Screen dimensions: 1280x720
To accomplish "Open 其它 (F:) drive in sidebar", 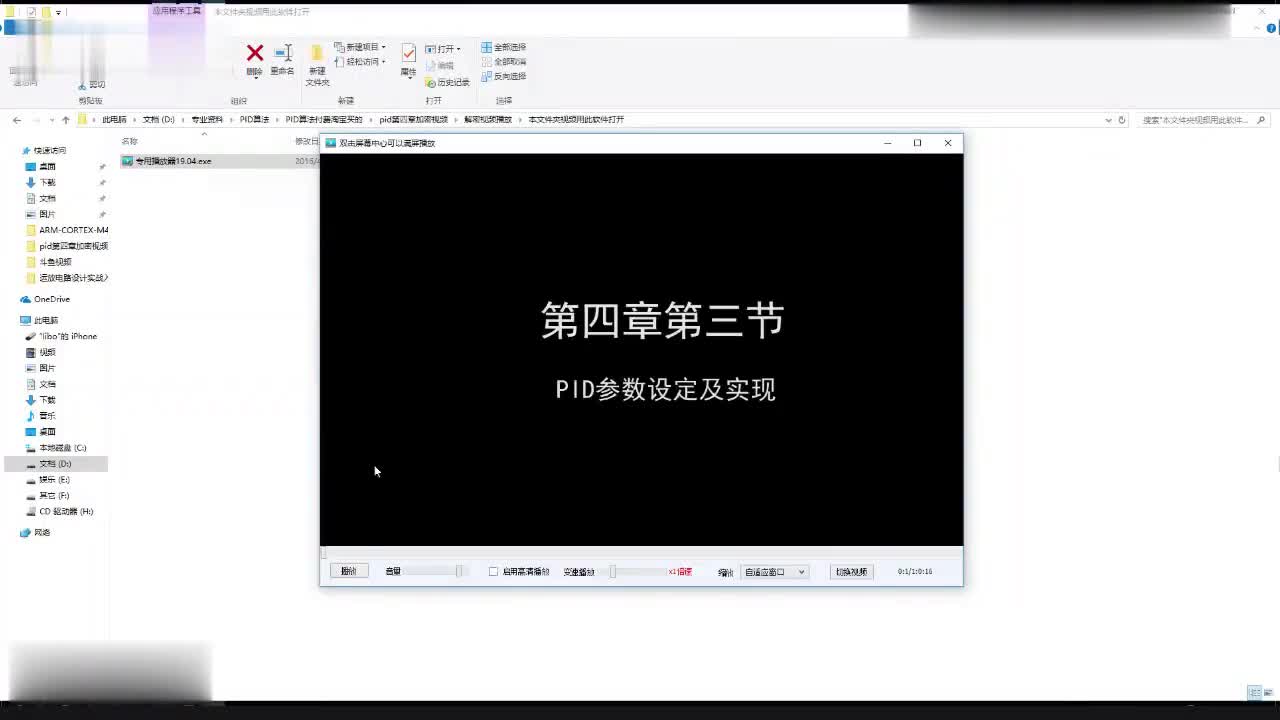I will pos(47,496).
